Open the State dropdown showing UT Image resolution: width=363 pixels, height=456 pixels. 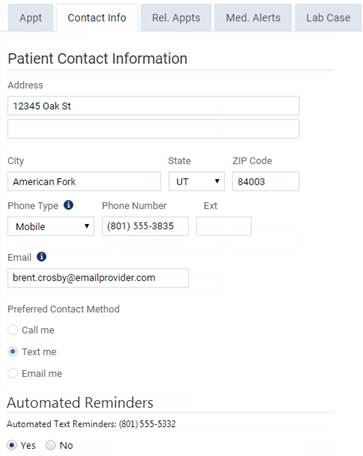pos(196,181)
